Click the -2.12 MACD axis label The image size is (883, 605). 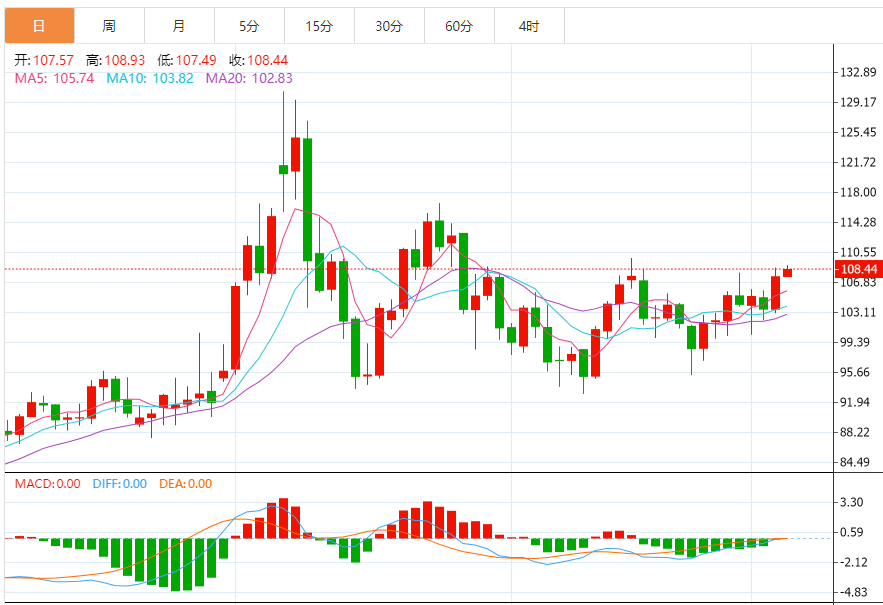pos(852,562)
